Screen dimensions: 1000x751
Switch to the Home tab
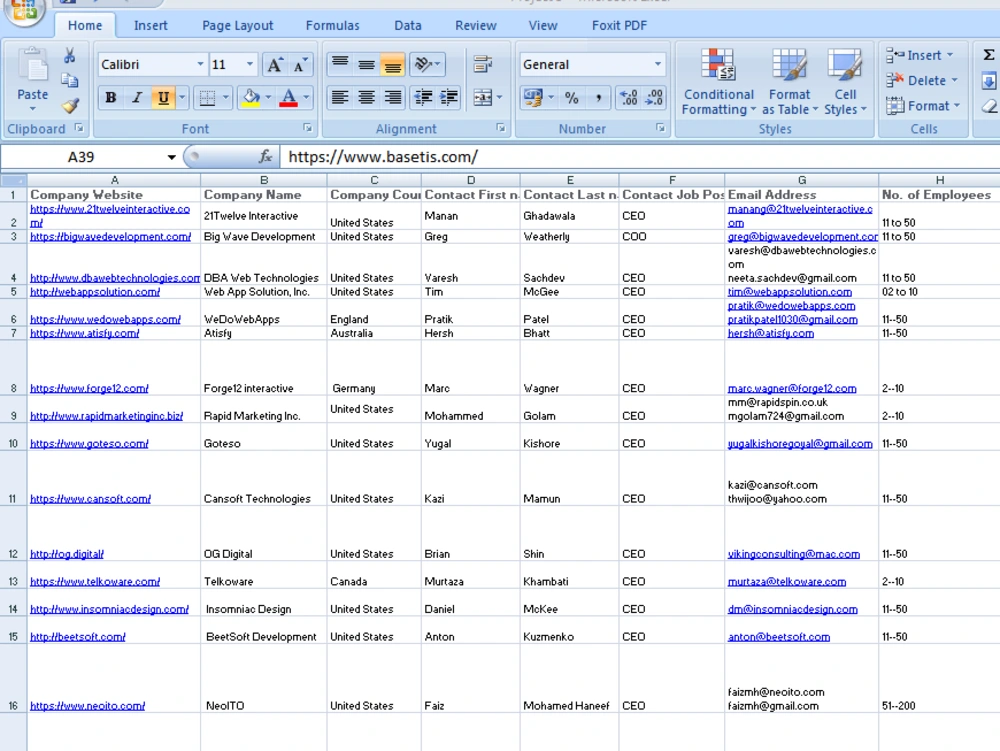coord(85,26)
